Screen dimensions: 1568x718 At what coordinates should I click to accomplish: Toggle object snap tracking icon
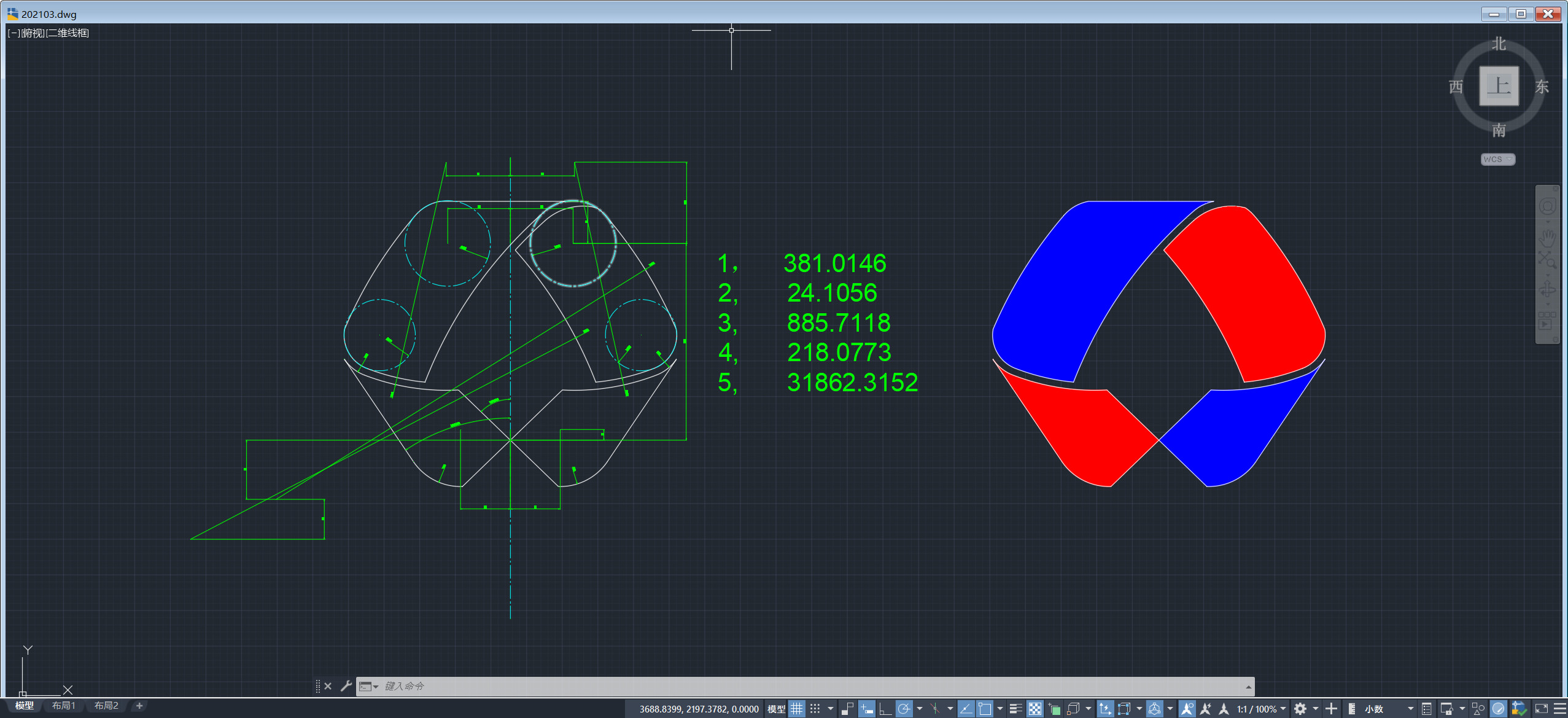[x=966, y=709]
